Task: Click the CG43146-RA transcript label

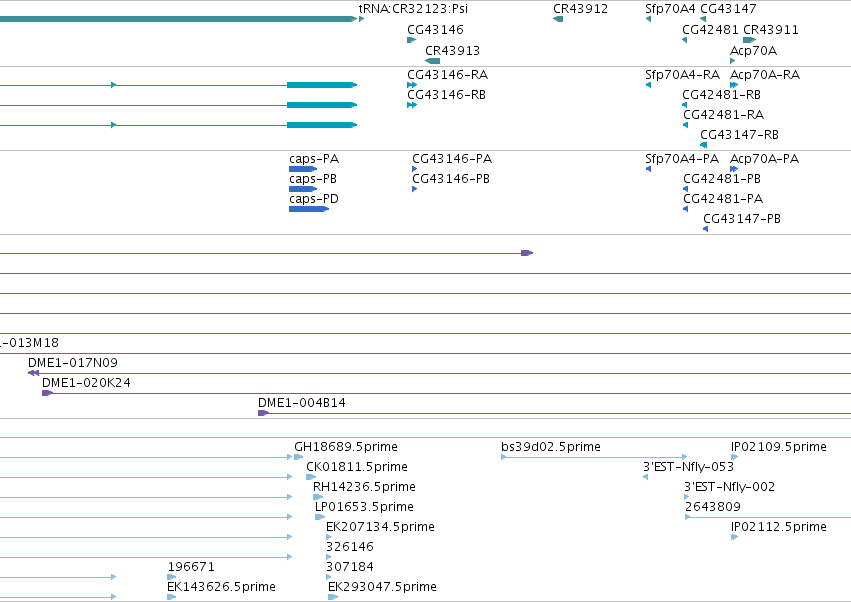Action: tap(447, 74)
